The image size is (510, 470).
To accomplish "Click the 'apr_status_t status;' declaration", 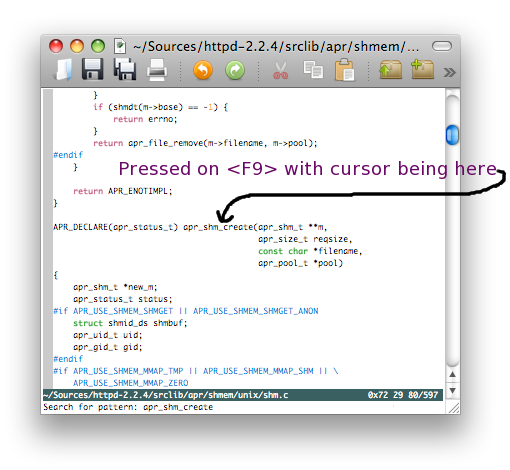I will [x=123, y=299].
